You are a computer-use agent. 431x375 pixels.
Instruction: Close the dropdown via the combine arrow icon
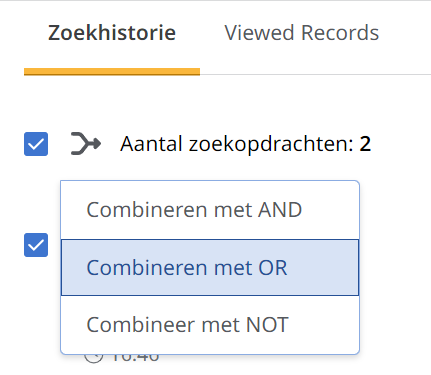(86, 144)
